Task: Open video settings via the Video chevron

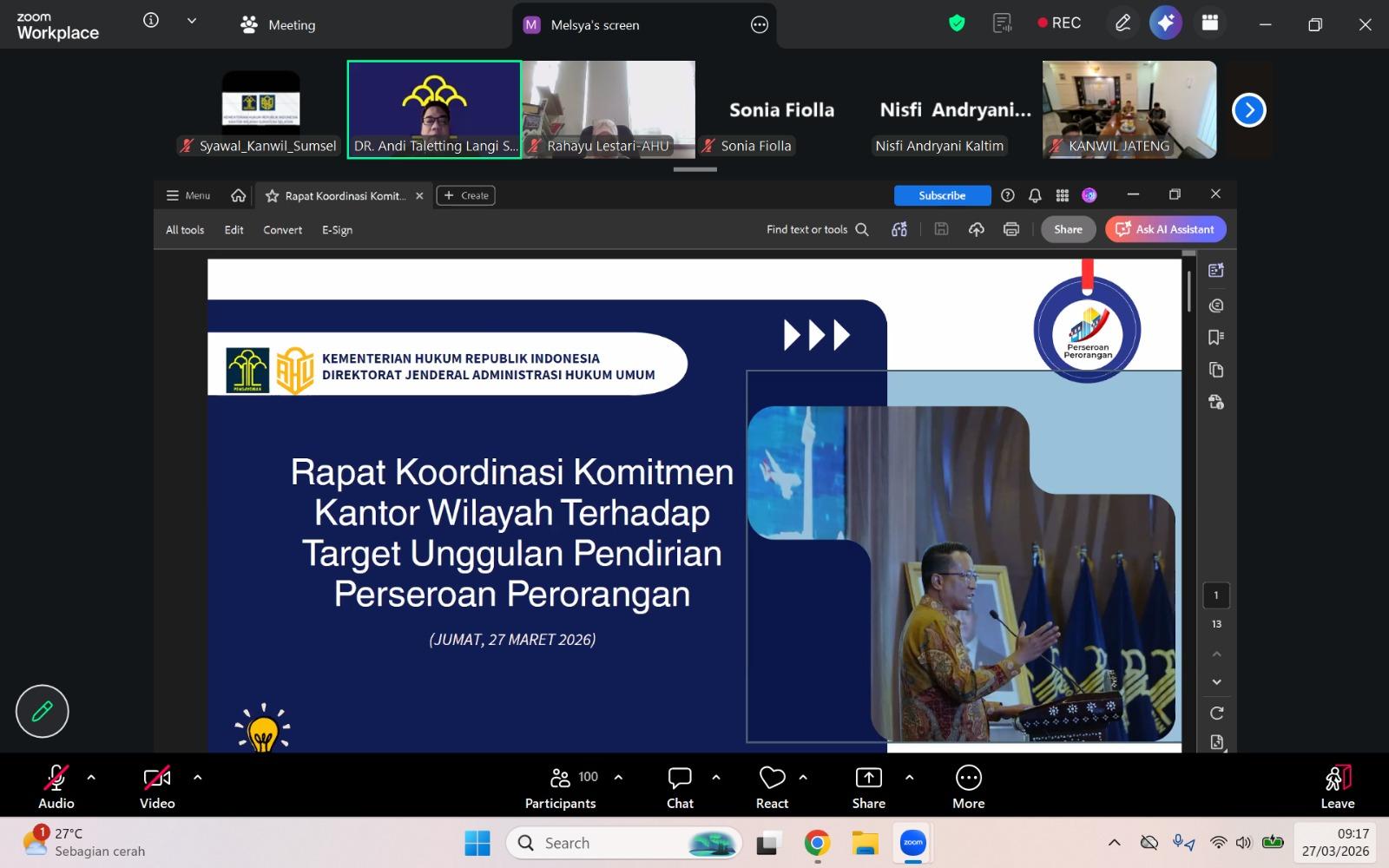Action: tap(197, 778)
